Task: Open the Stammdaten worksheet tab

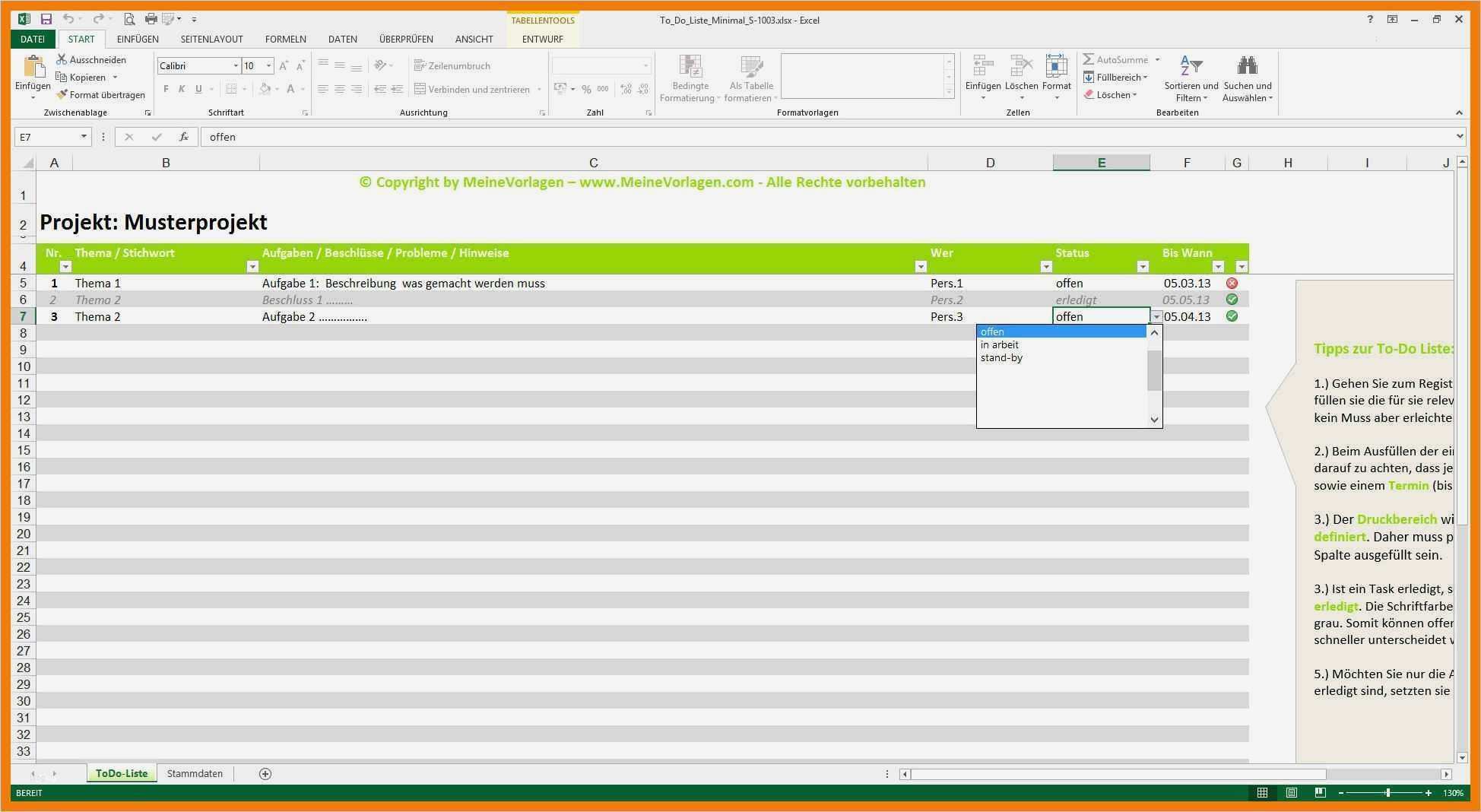Action: coord(195,773)
